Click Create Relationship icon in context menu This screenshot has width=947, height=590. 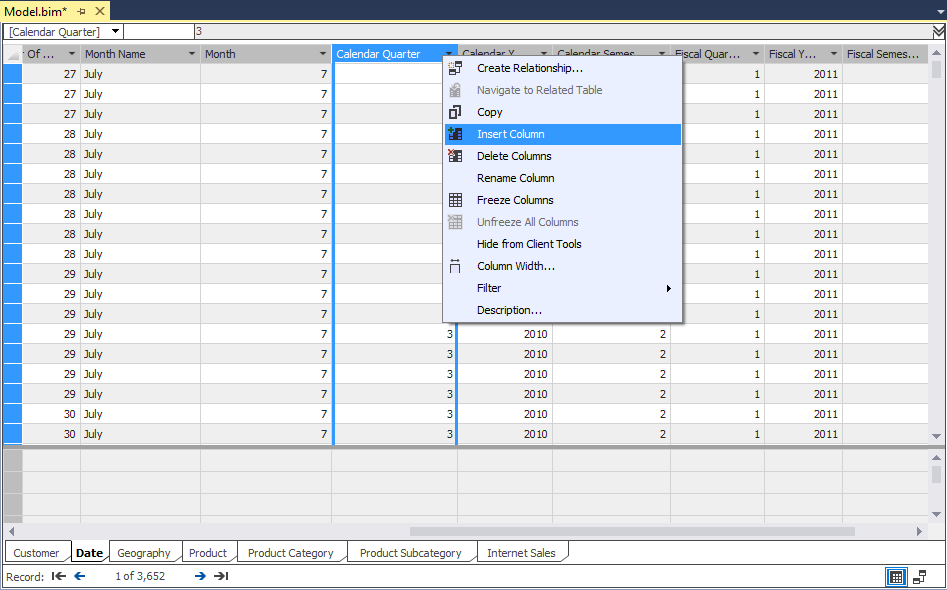pos(455,68)
